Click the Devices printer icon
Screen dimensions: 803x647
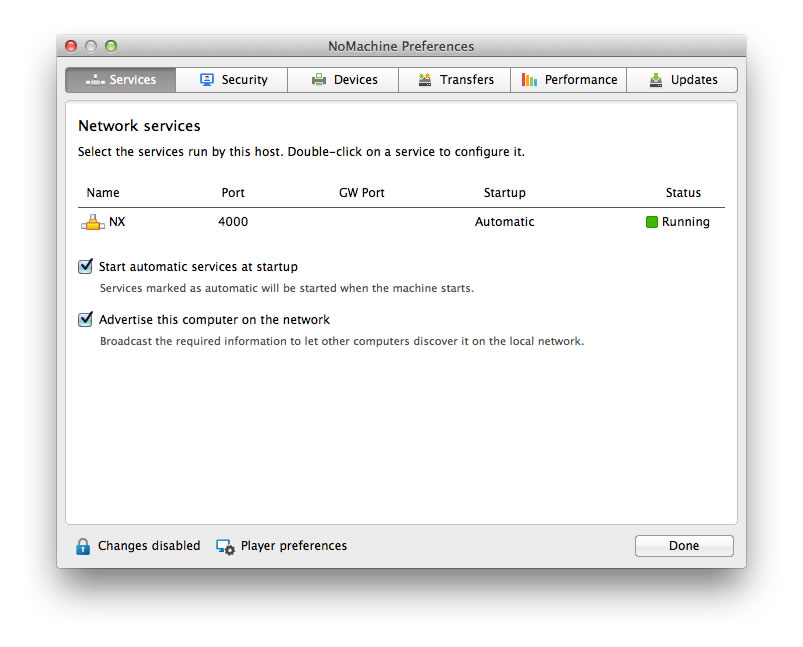(319, 79)
